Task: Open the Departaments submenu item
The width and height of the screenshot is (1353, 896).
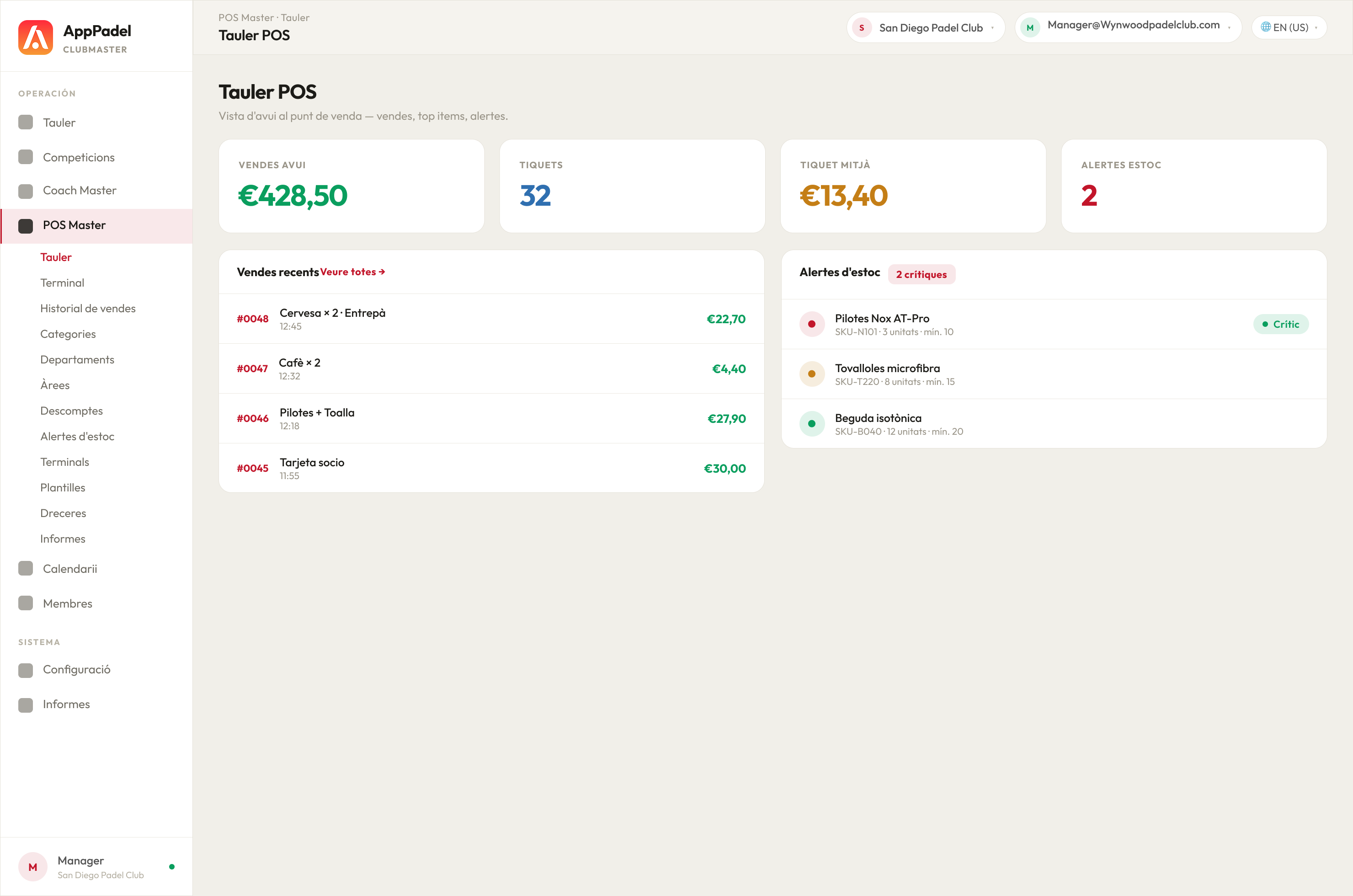Action: point(77,359)
